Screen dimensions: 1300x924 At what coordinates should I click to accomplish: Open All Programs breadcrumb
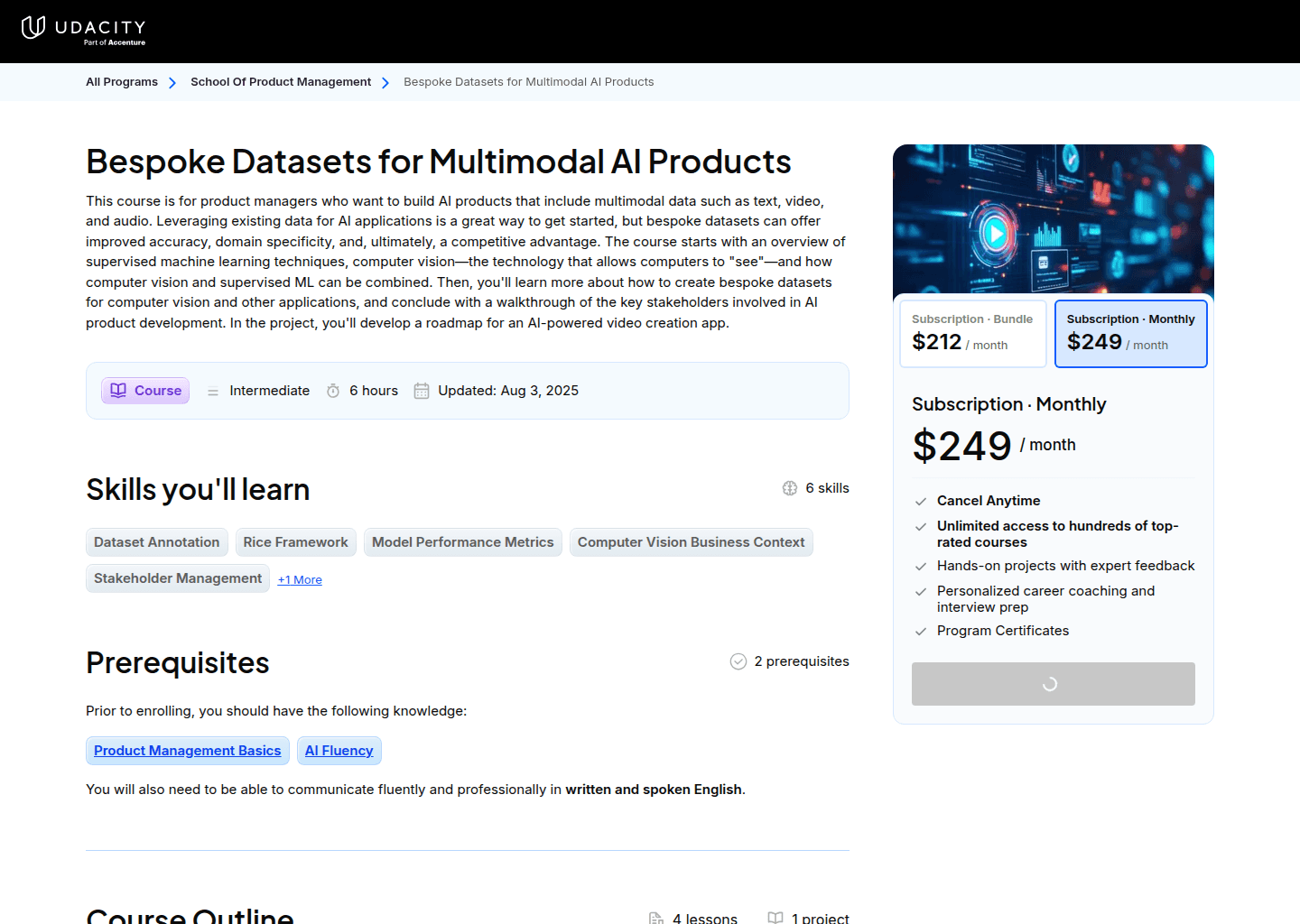click(122, 82)
